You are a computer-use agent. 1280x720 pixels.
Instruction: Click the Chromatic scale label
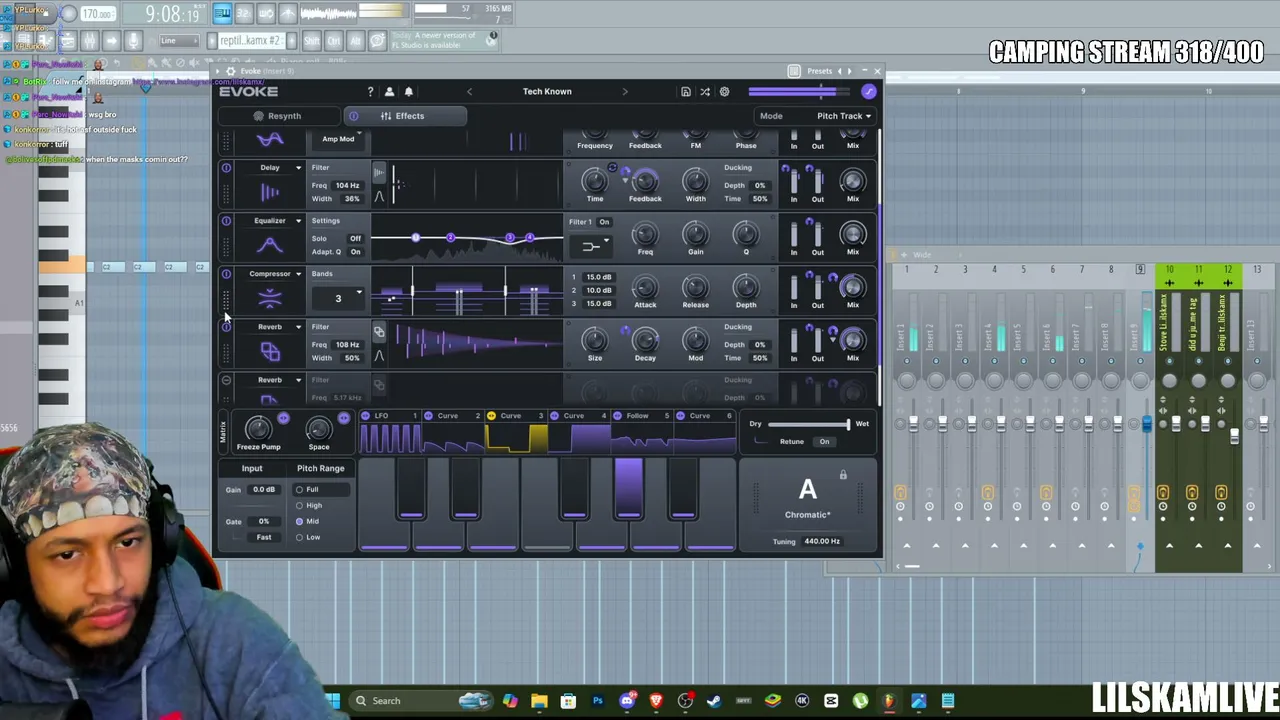807,515
